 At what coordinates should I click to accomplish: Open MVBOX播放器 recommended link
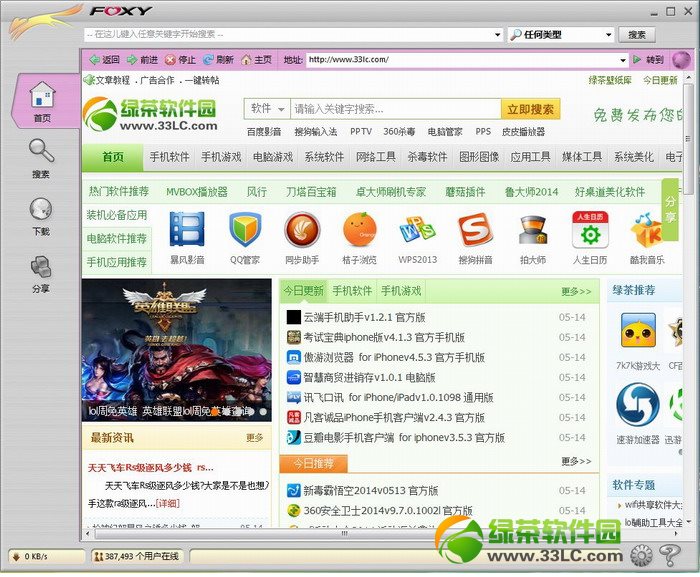197,192
